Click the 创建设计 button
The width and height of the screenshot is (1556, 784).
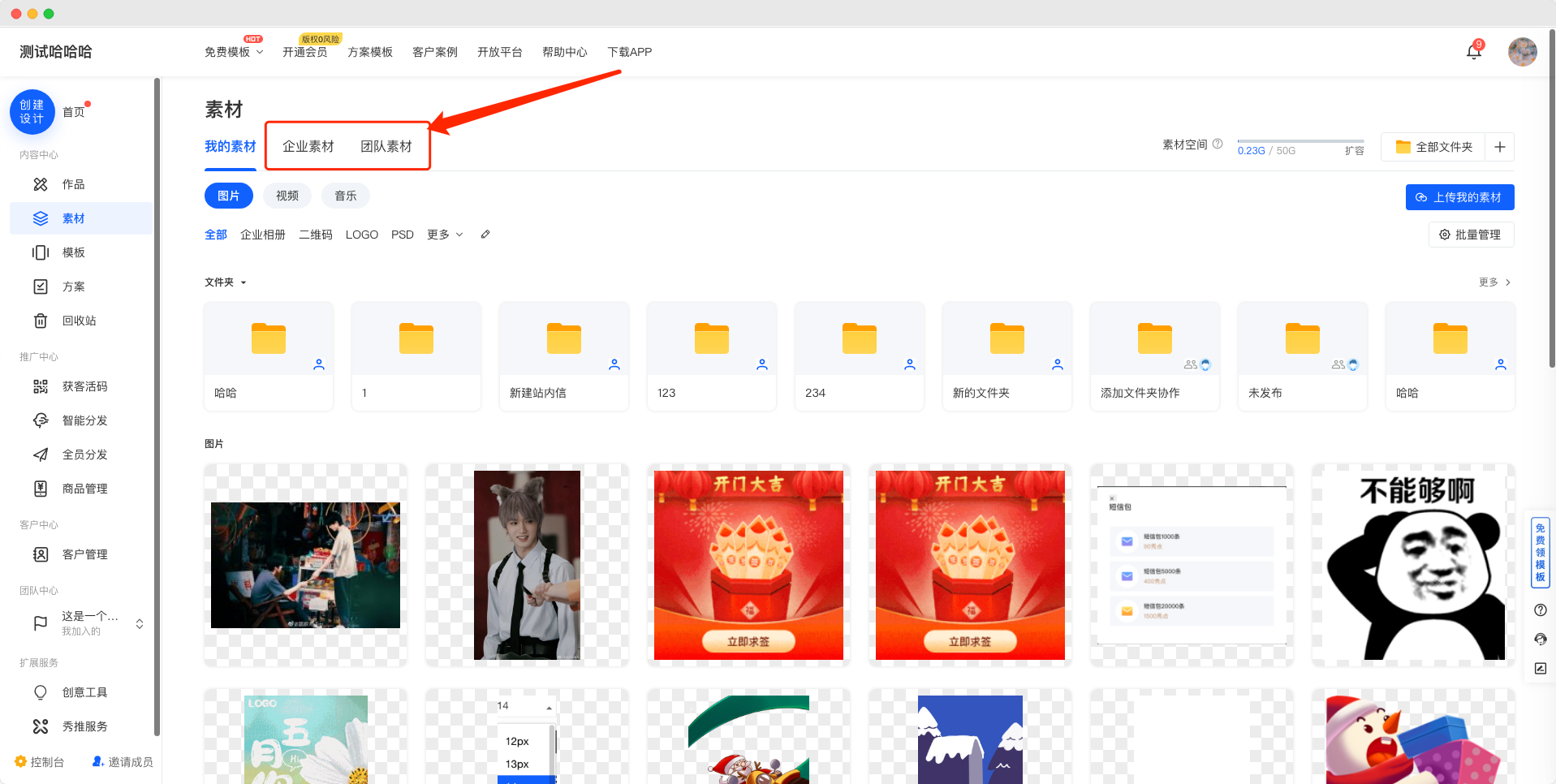[32, 112]
